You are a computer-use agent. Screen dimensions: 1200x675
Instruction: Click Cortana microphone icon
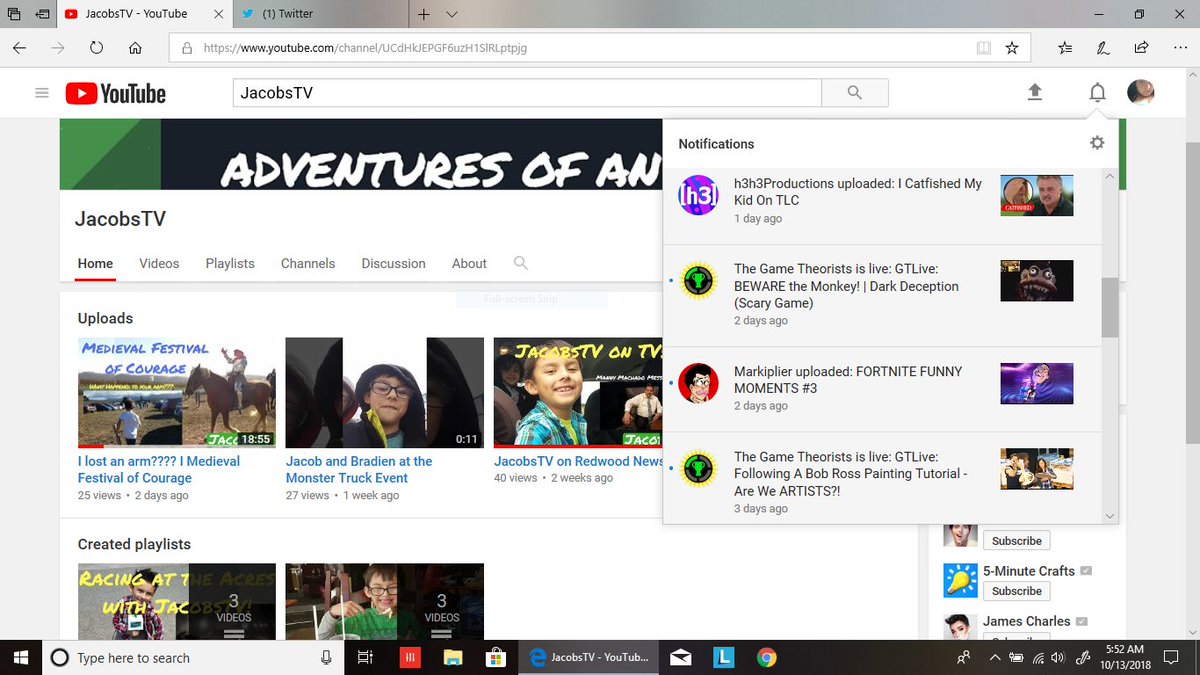326,657
